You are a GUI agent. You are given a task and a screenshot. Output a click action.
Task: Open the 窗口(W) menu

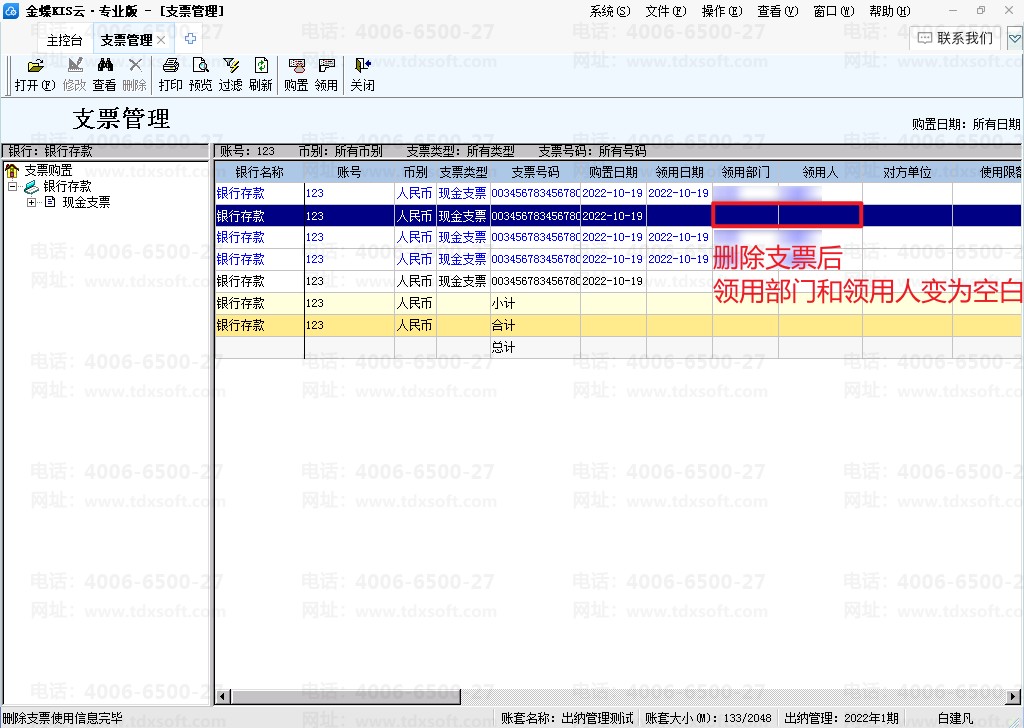coord(834,11)
